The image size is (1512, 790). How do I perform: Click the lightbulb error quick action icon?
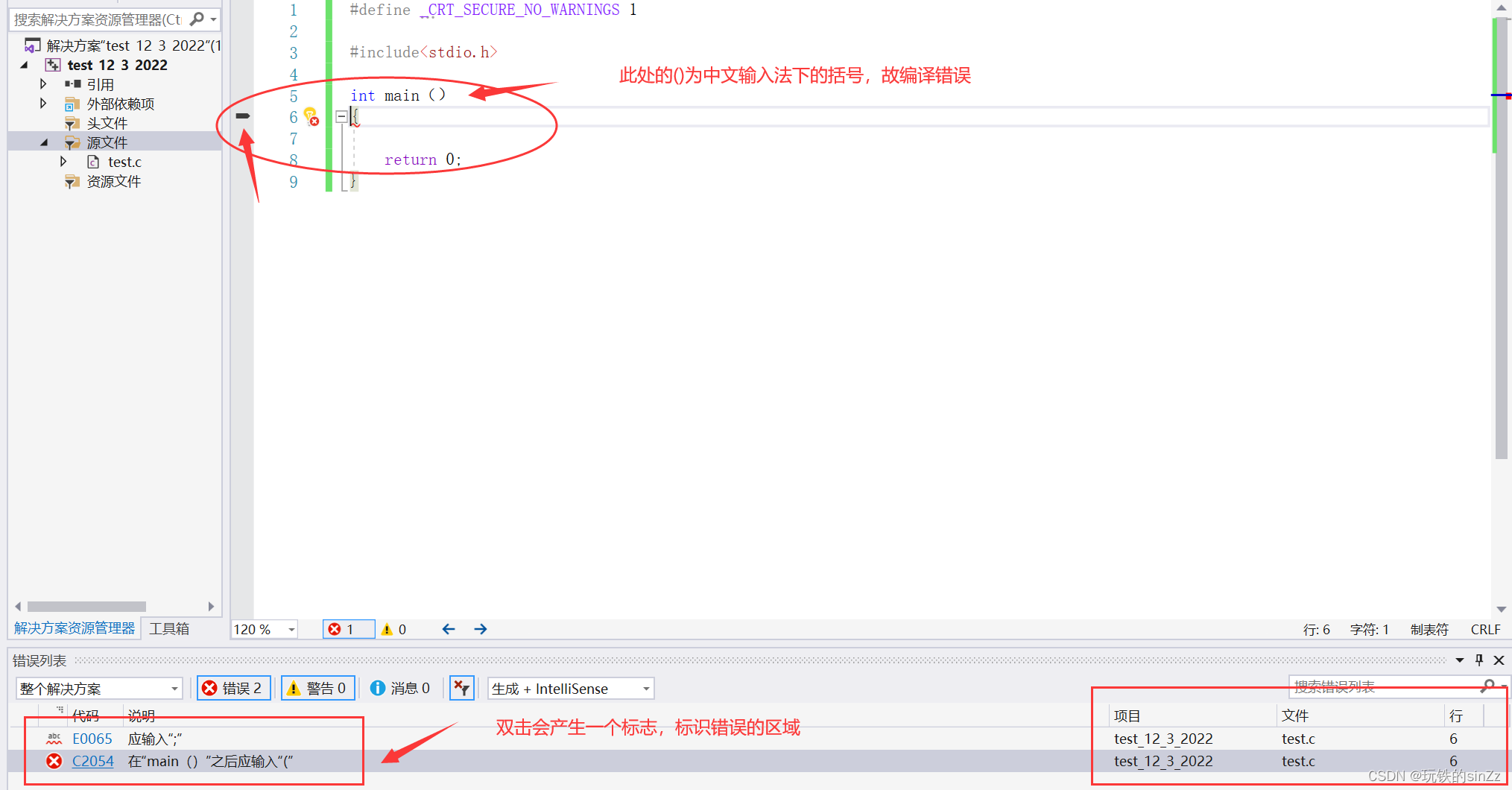click(x=311, y=116)
